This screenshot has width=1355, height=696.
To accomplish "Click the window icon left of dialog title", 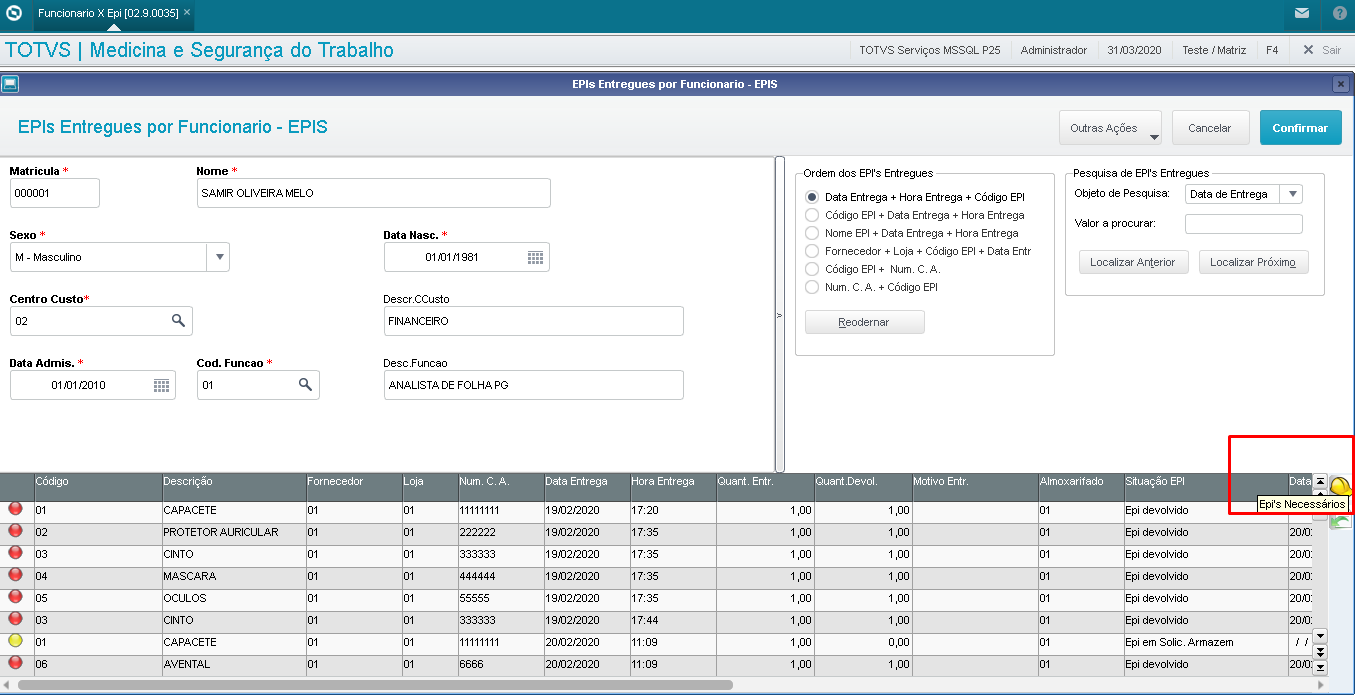I will 10,84.
